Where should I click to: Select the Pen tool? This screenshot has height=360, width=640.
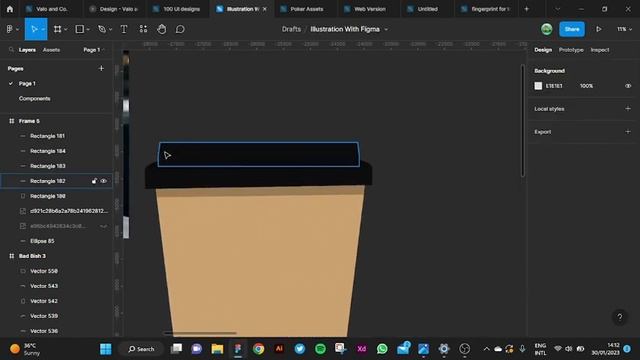click(102, 29)
